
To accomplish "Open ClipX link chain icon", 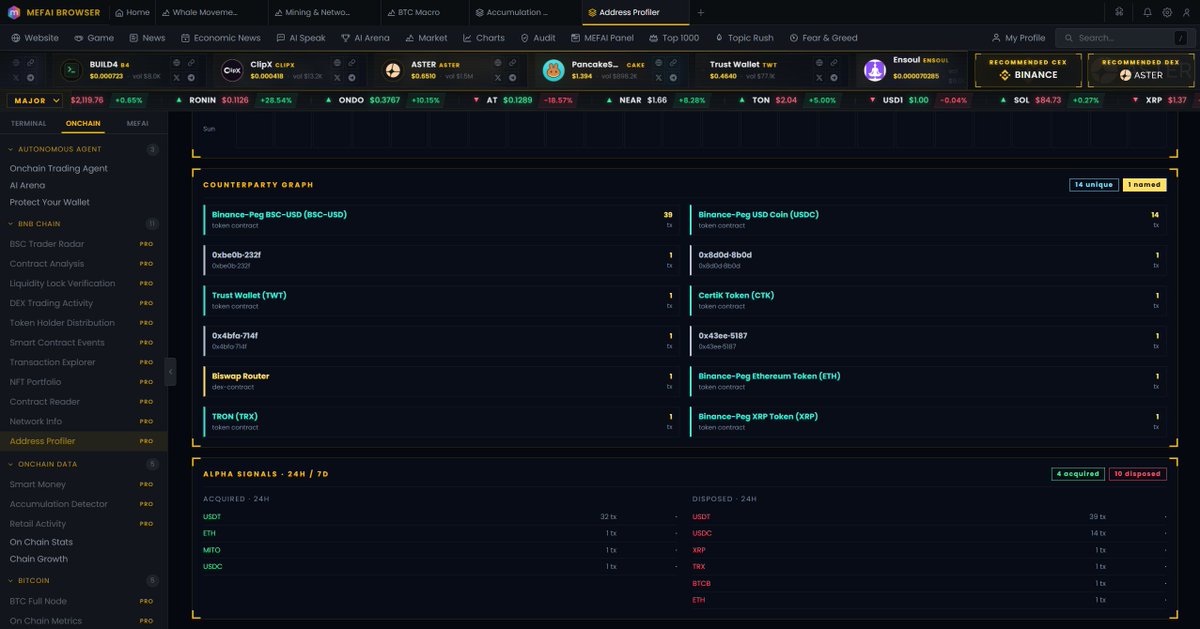I will 352,63.
